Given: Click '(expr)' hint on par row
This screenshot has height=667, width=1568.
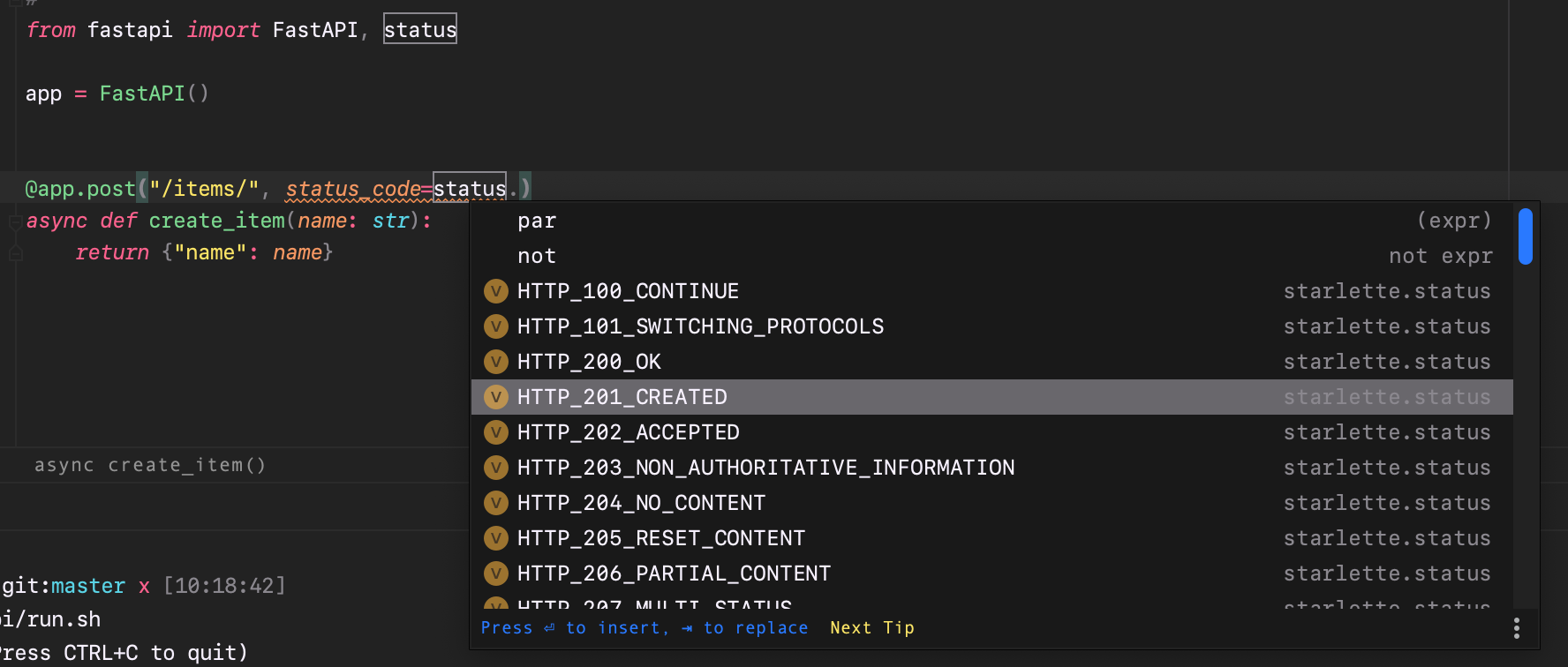Looking at the screenshot, I should (1454, 221).
